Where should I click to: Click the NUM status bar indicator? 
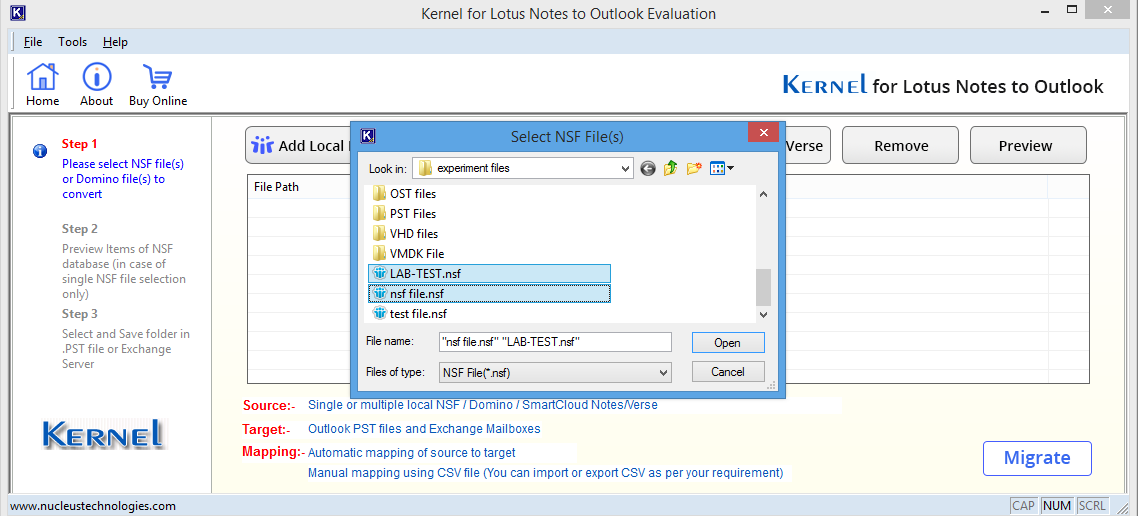pyautogui.click(x=1057, y=506)
